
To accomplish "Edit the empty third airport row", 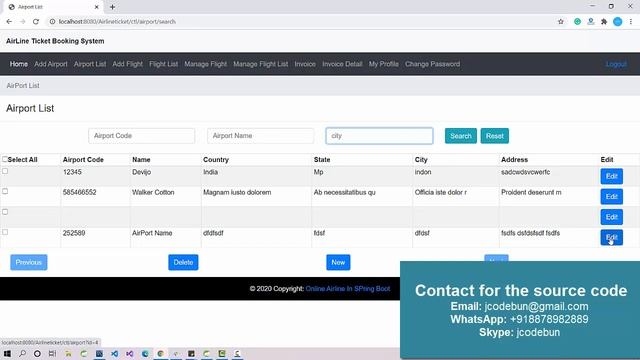I will coord(611,217).
